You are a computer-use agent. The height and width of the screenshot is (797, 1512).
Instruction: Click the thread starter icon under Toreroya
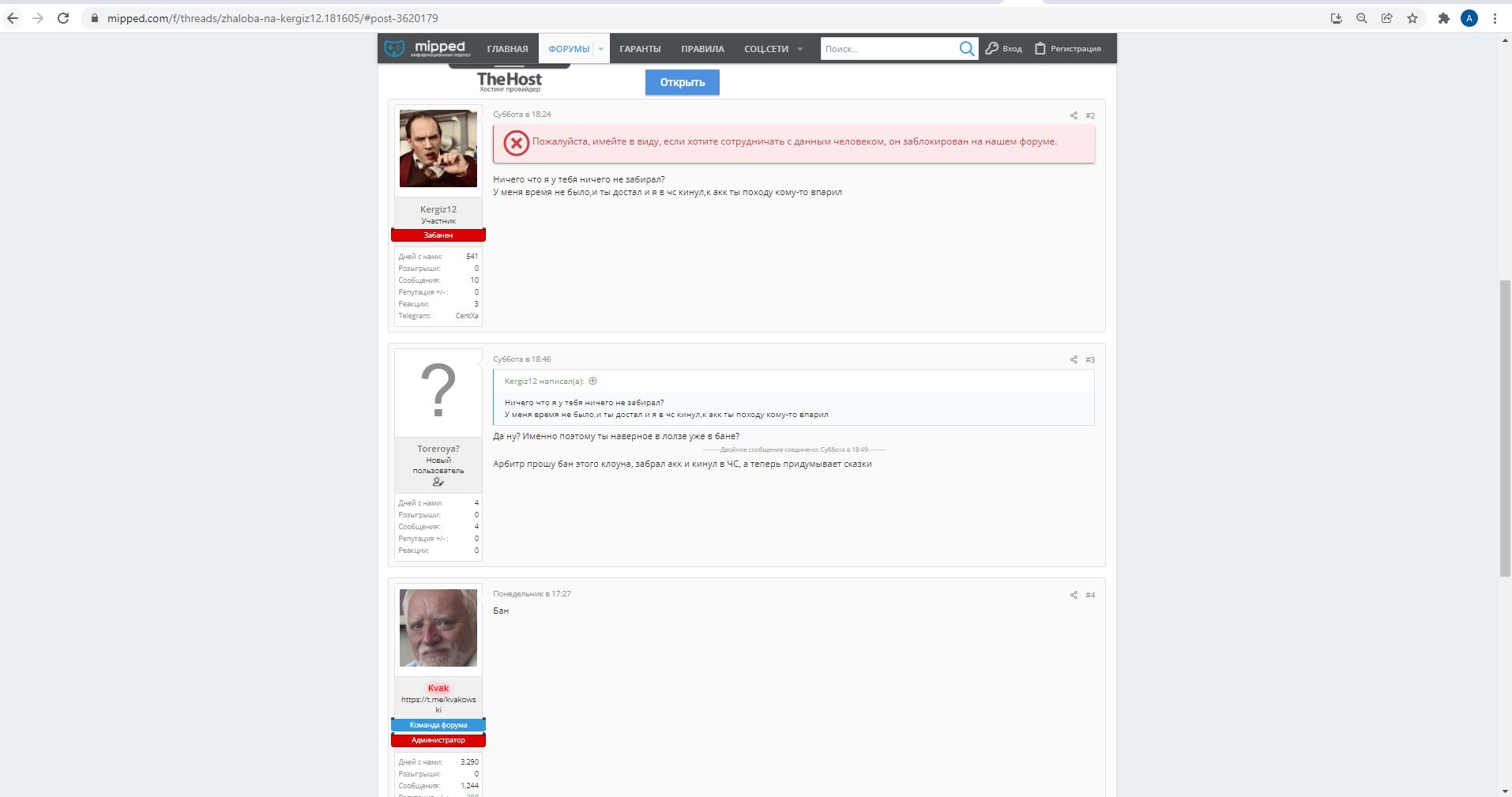click(438, 482)
